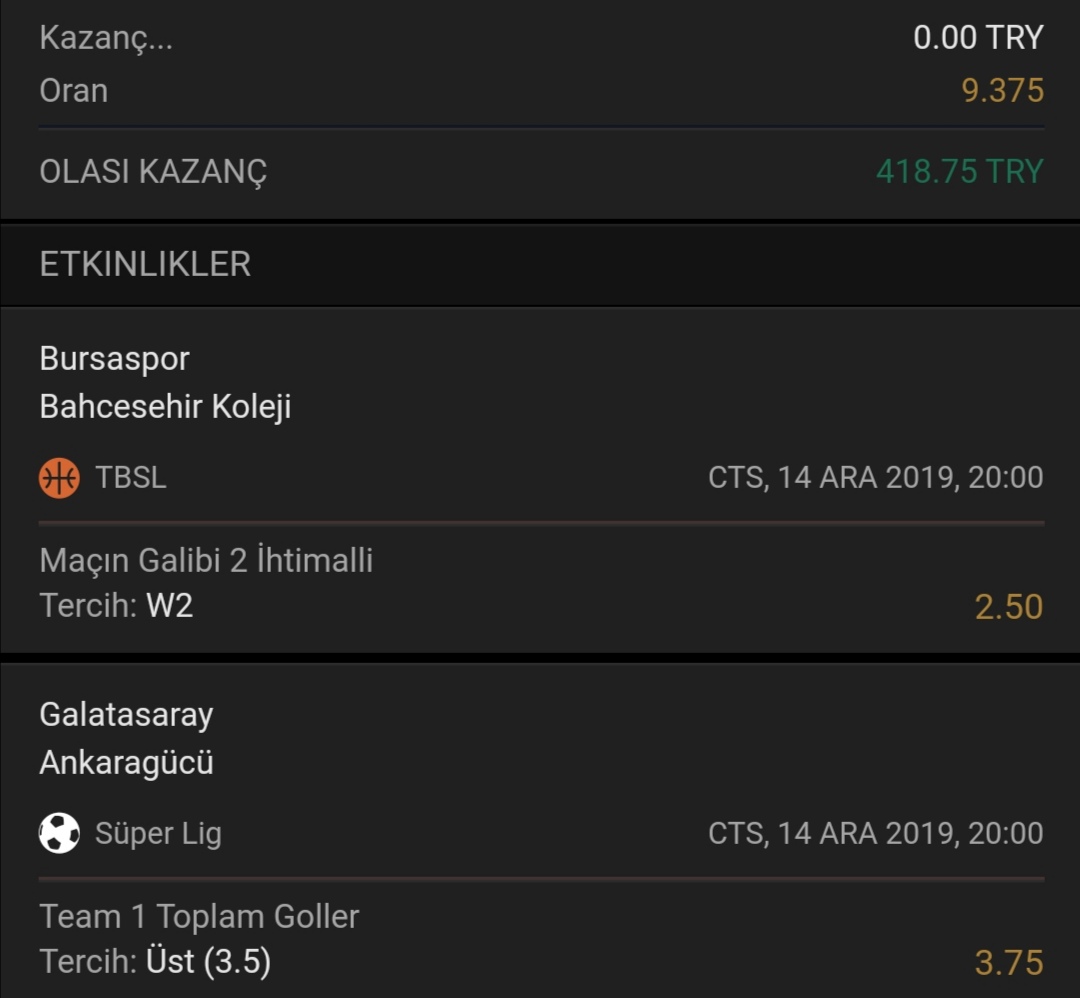Tap the soccer ball icon beside Süper Lig
The image size is (1080, 998).
(59, 833)
